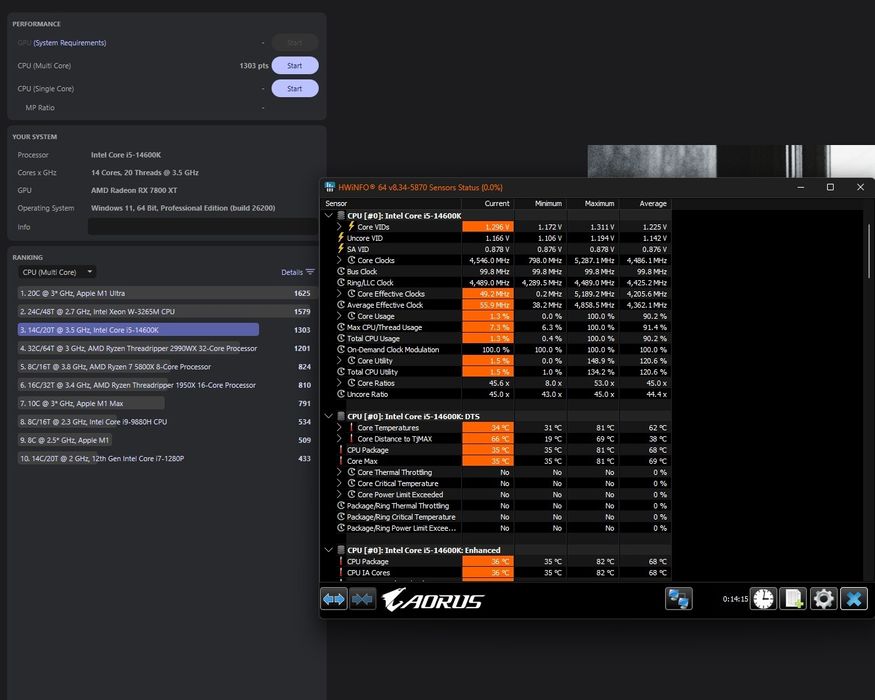875x700 pixels.
Task: Click the Total CPU Utility row
Action: point(496,372)
